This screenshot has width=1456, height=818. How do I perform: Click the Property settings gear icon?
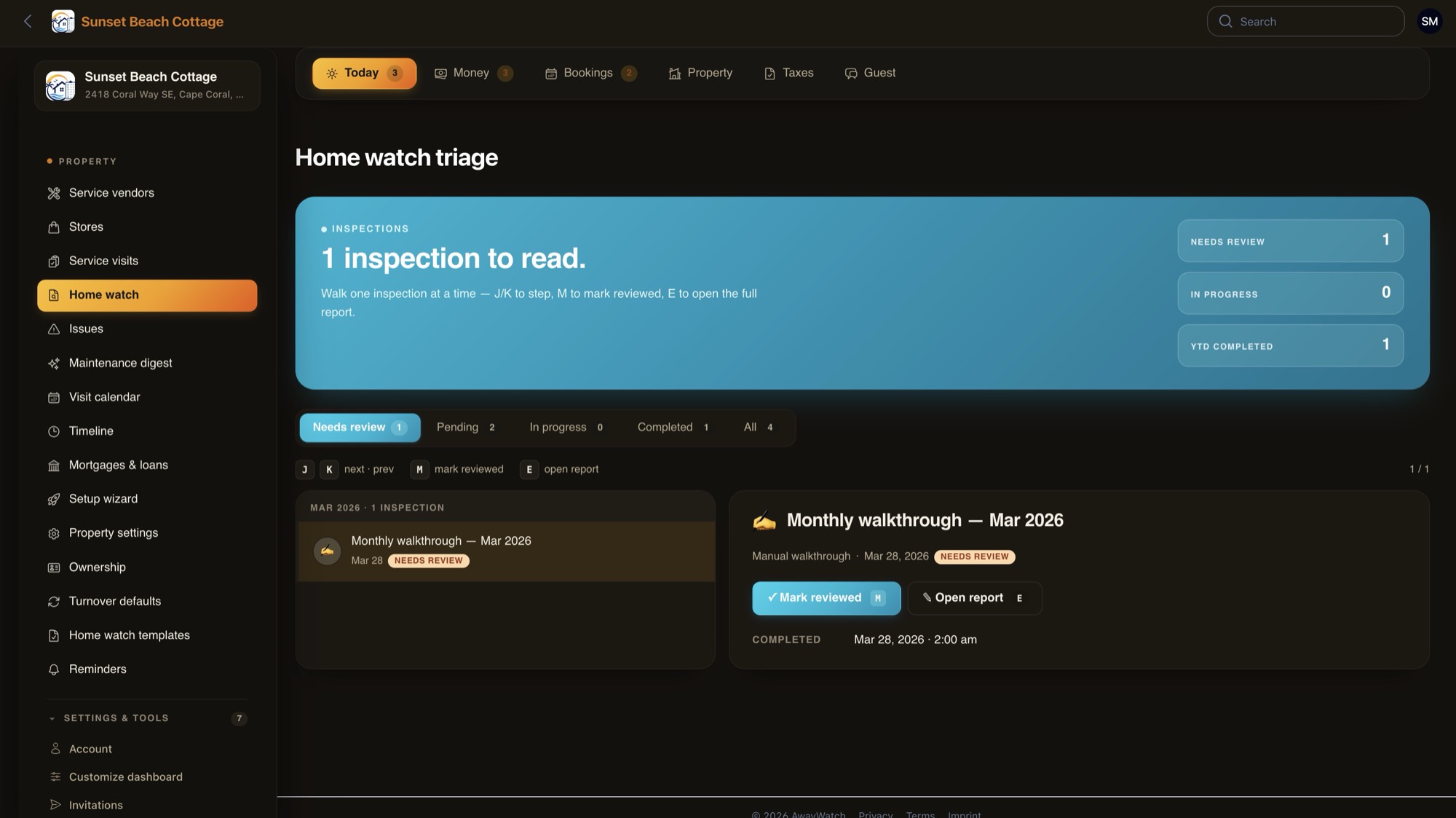[x=54, y=533]
